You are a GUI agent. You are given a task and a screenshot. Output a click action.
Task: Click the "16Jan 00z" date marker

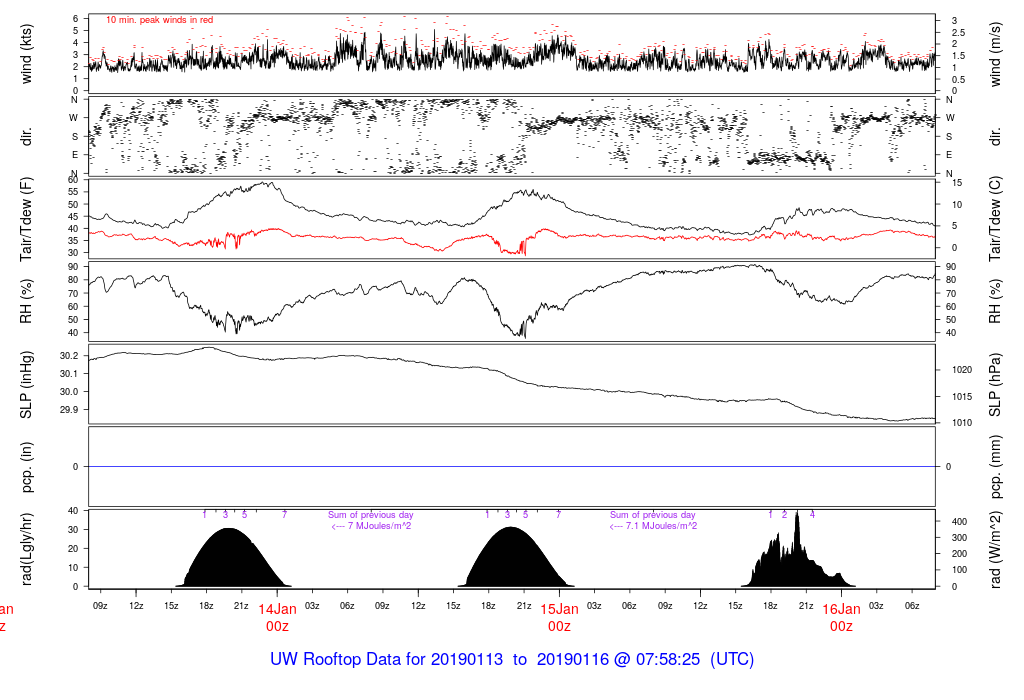841,618
